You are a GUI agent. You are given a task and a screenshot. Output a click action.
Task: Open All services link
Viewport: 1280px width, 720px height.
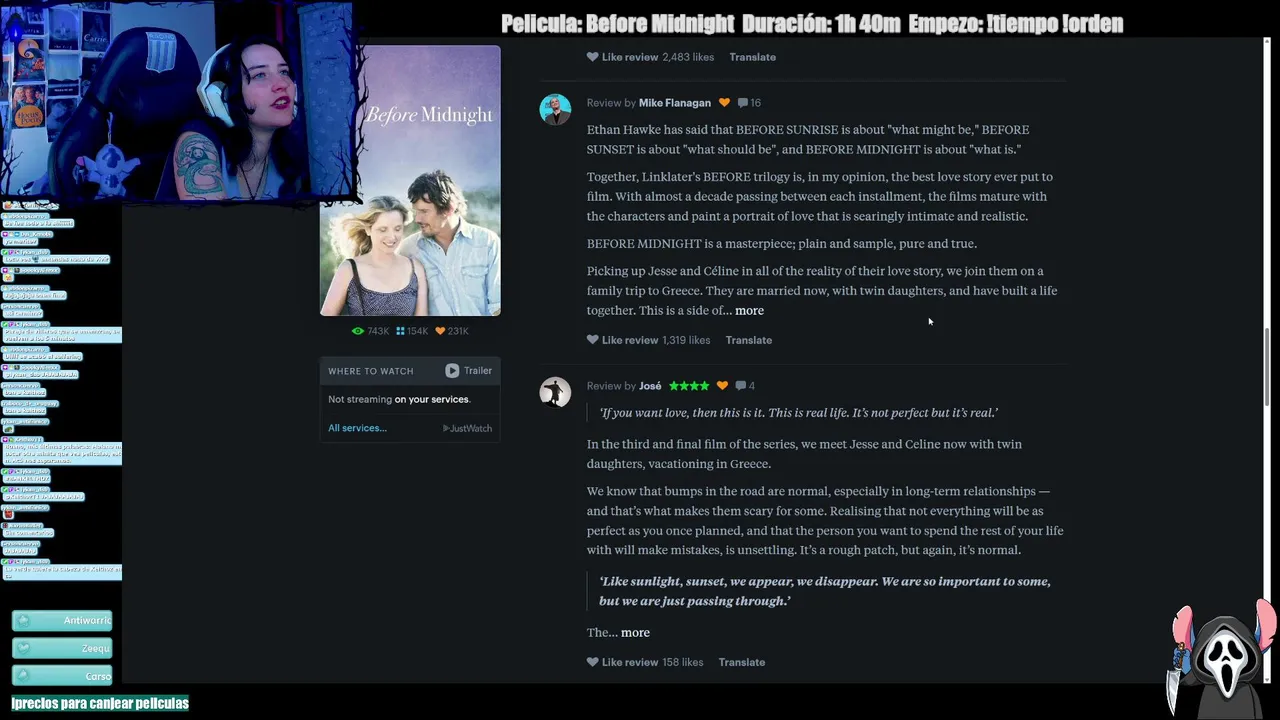(x=357, y=428)
